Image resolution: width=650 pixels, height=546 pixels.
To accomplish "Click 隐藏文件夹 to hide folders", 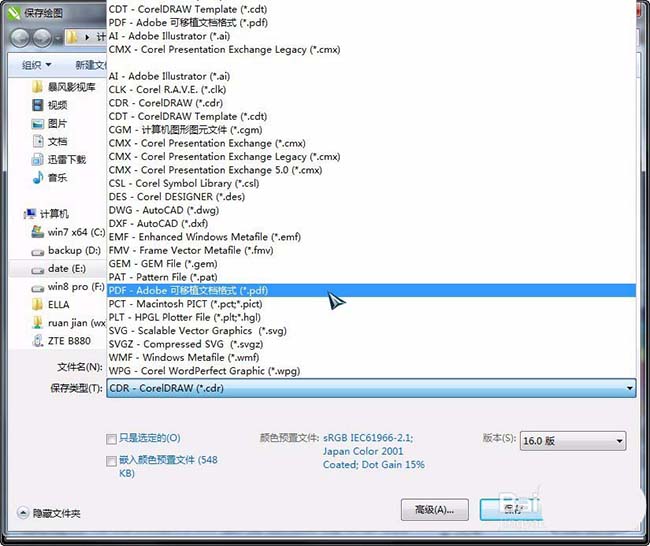I will [49, 513].
